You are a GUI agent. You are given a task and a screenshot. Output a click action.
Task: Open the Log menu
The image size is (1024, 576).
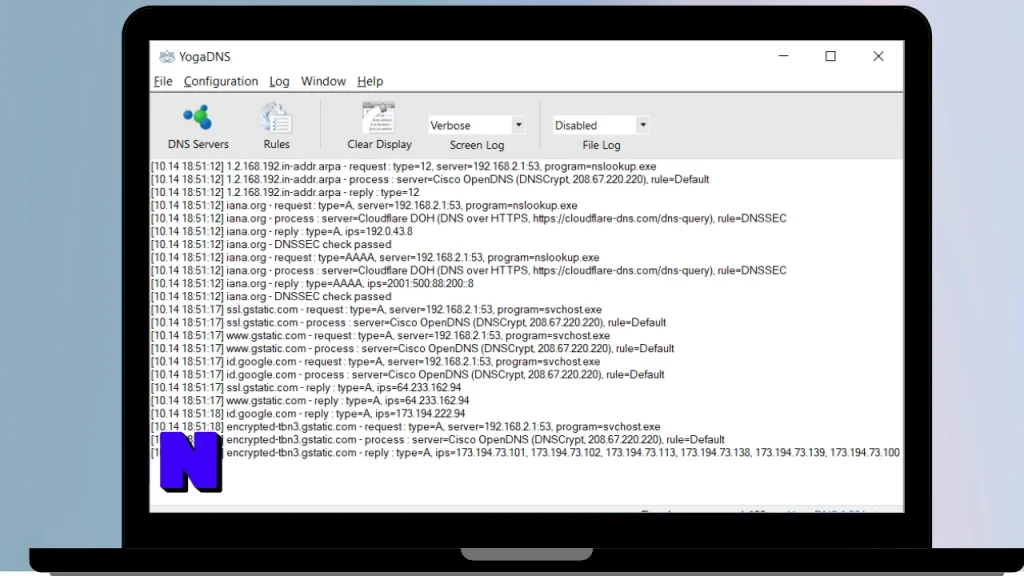(279, 82)
